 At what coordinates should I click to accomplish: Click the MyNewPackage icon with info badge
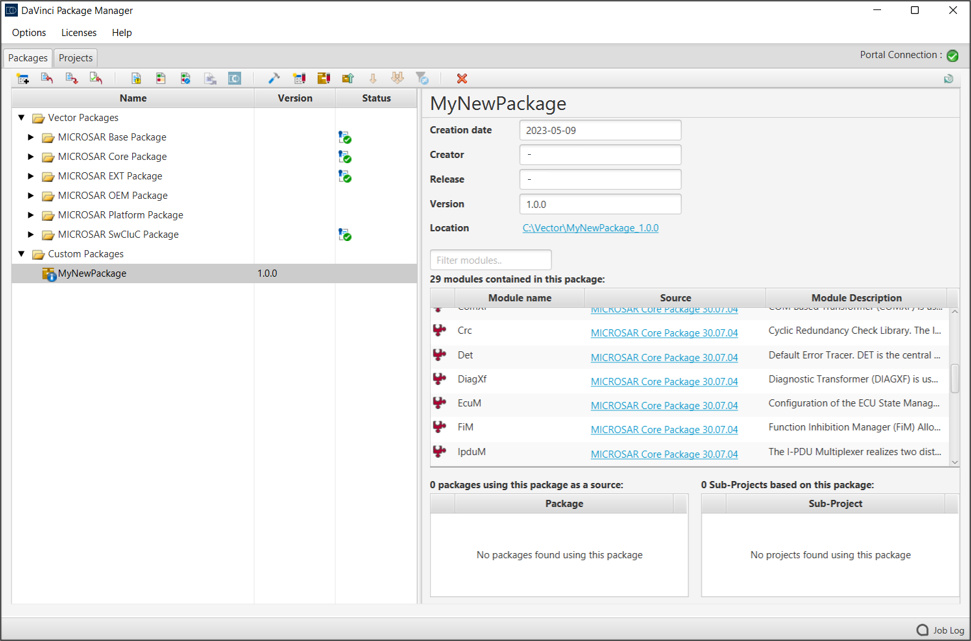coord(49,274)
